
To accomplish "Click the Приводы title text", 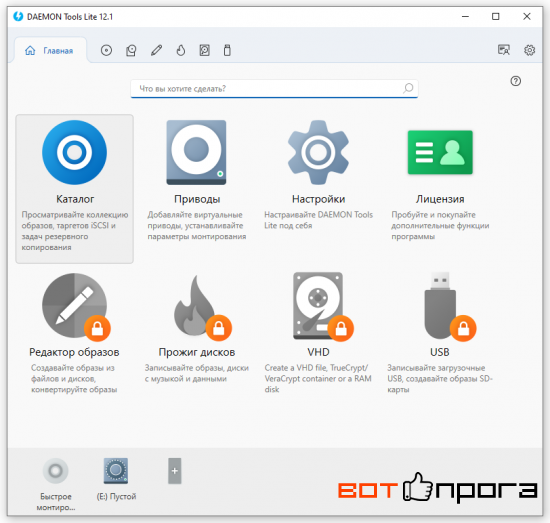I will [197, 199].
